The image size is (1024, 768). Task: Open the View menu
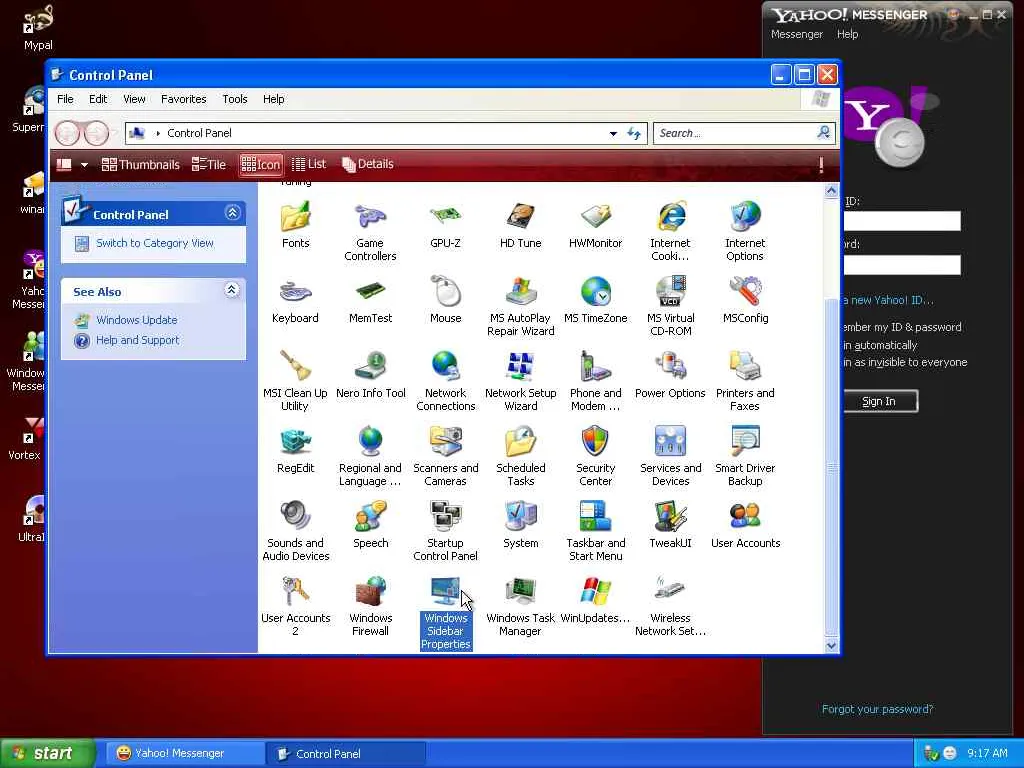(134, 99)
